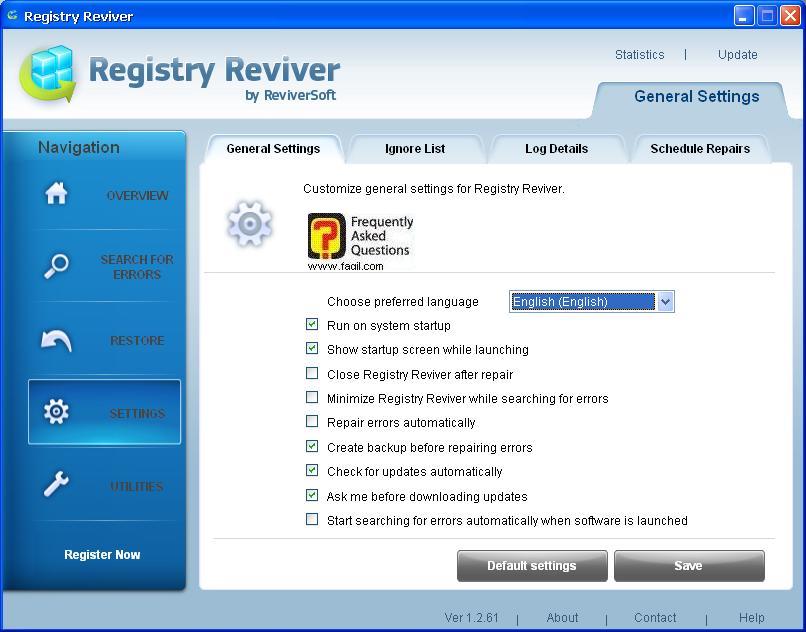This screenshot has width=806, height=632.
Task: Open the Statistics link at top
Action: (640, 55)
